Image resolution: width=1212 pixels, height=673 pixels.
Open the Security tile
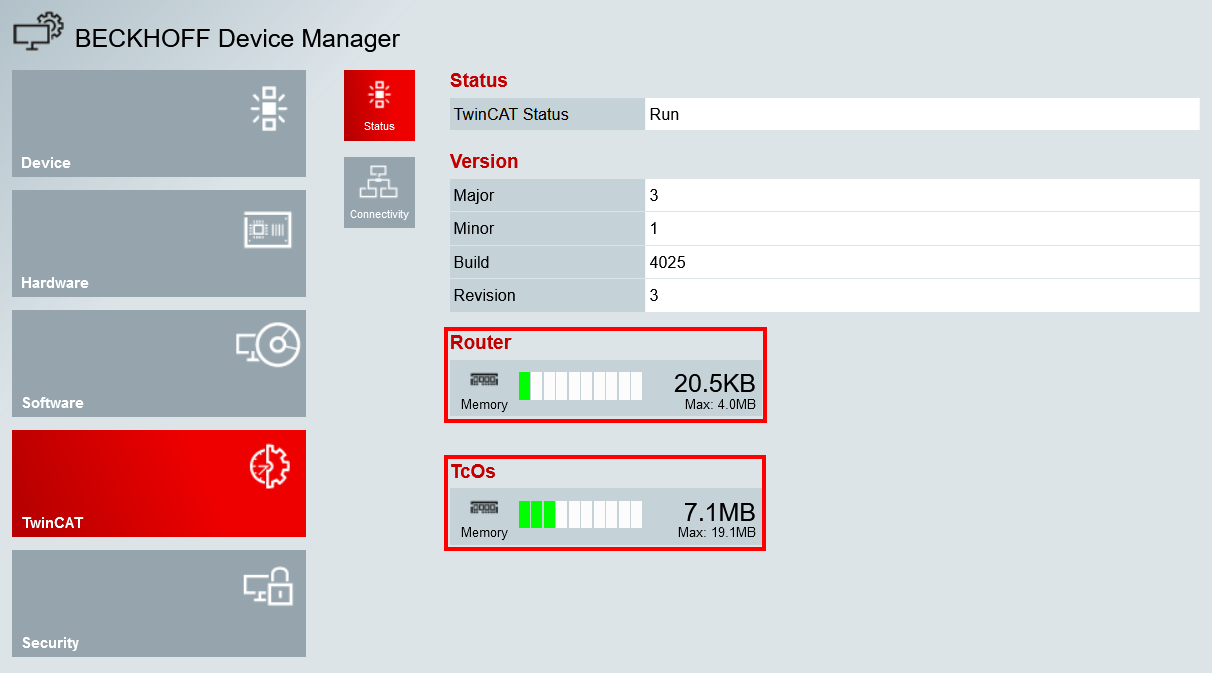click(159, 603)
